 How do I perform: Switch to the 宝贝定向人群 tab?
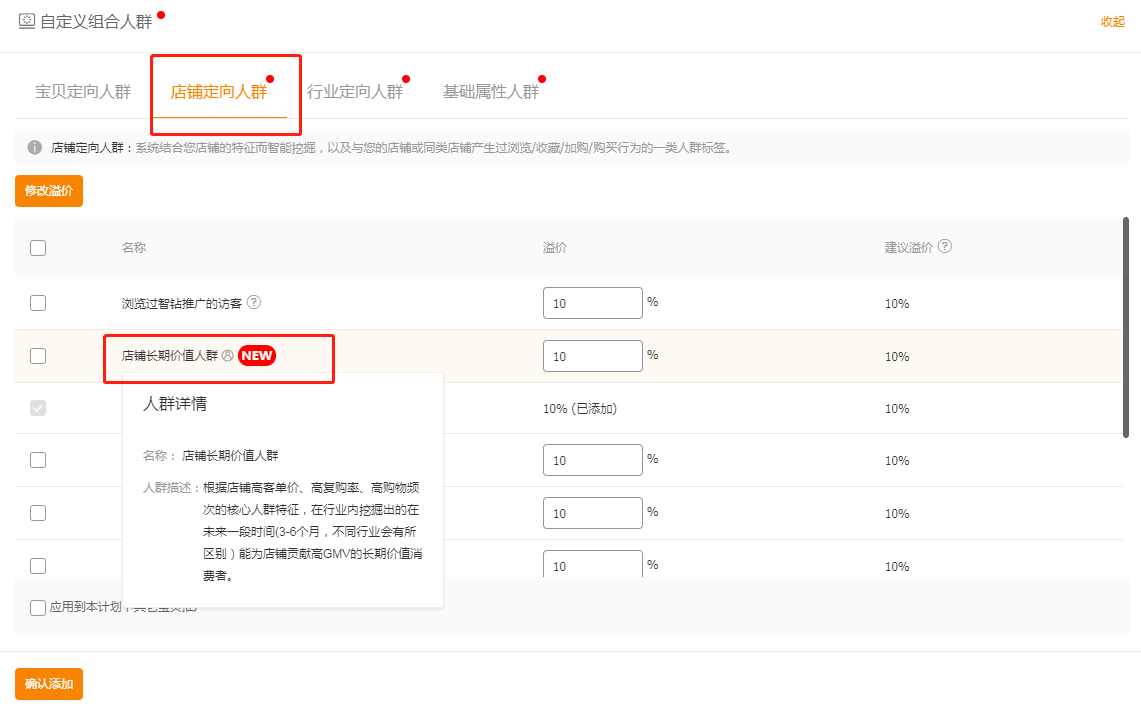[x=83, y=92]
